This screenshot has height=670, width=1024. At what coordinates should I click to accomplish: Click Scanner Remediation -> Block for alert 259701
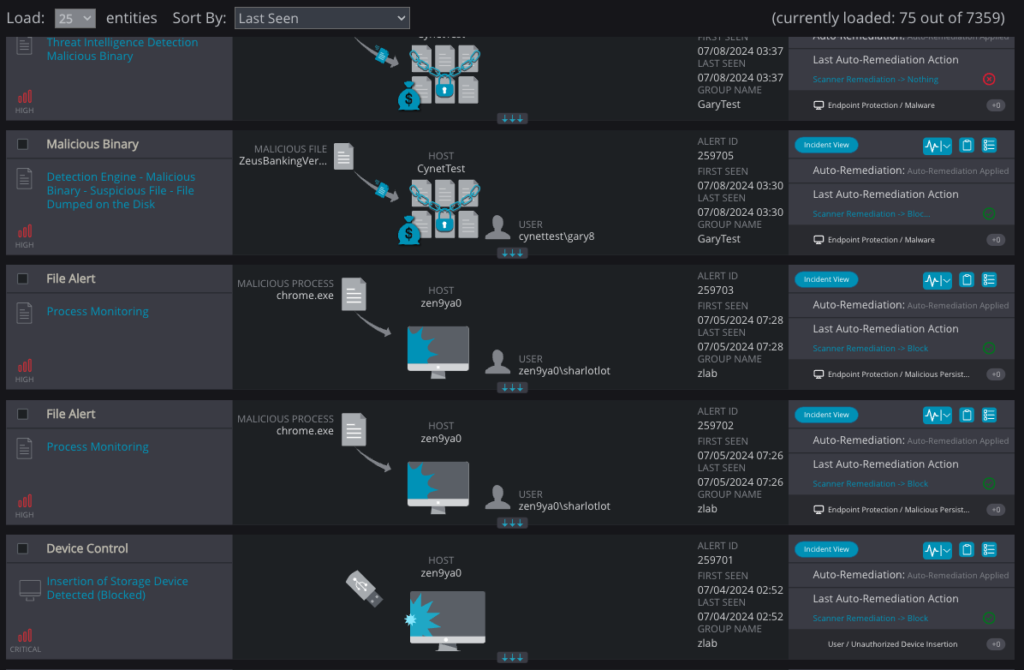point(870,618)
